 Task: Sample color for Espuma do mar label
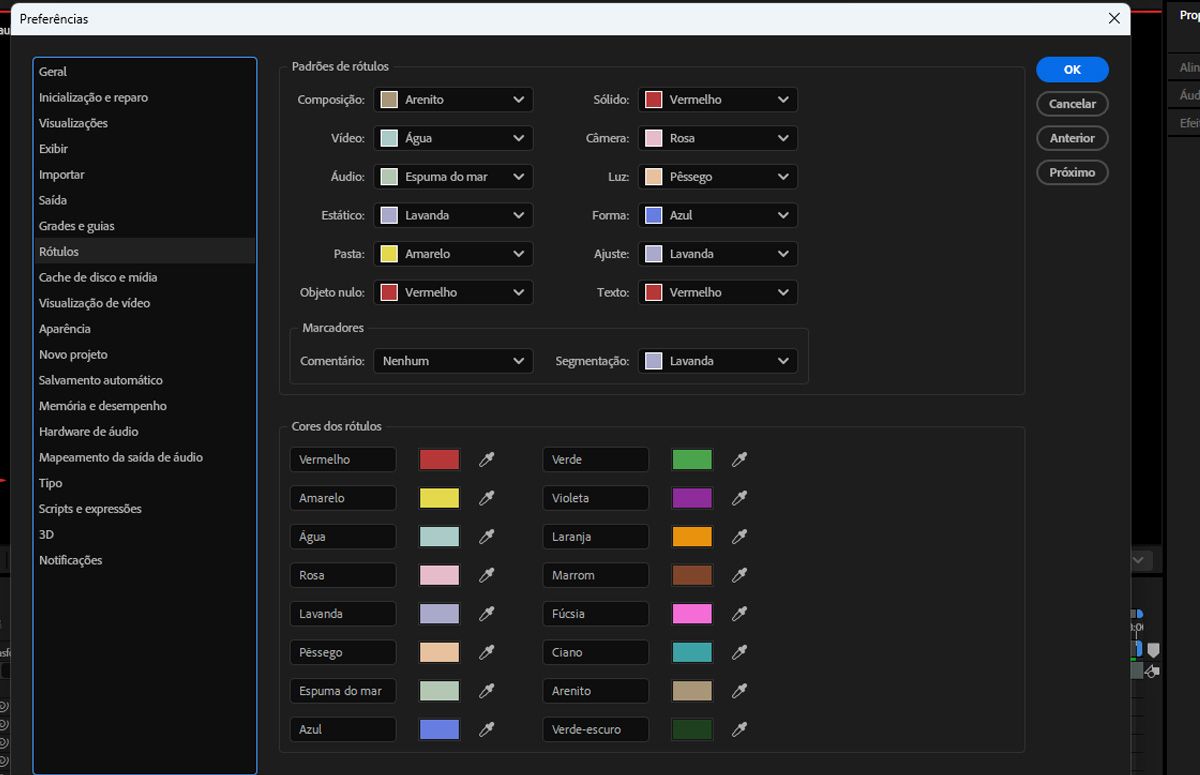click(x=487, y=691)
